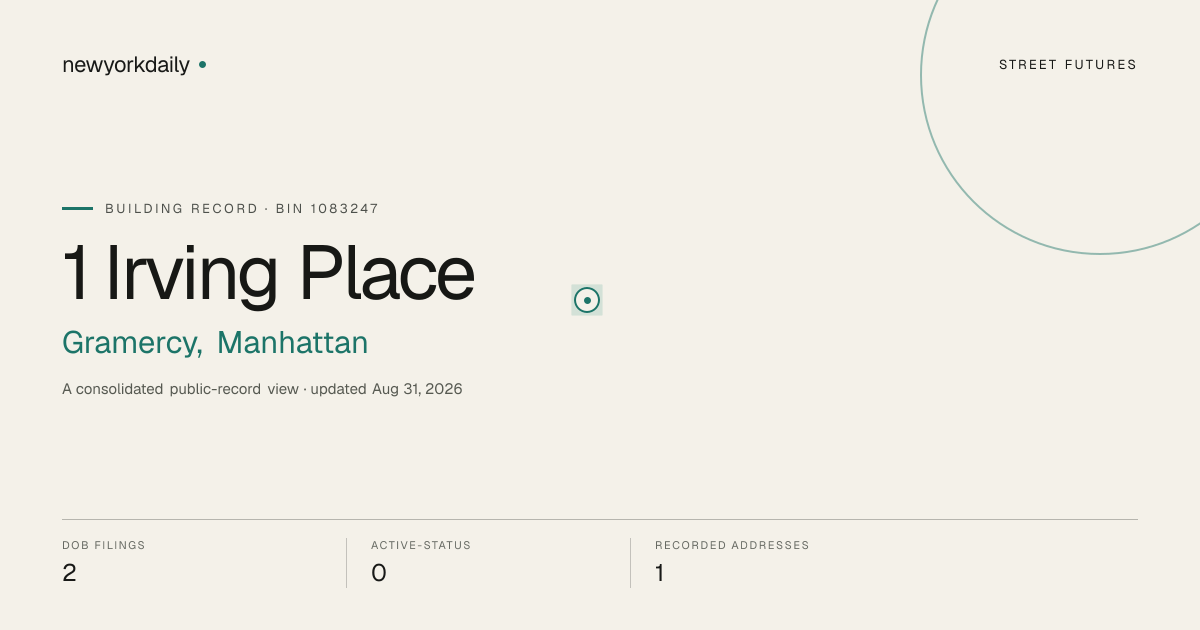
Task: Select the Active-Status label
Action: 421,545
